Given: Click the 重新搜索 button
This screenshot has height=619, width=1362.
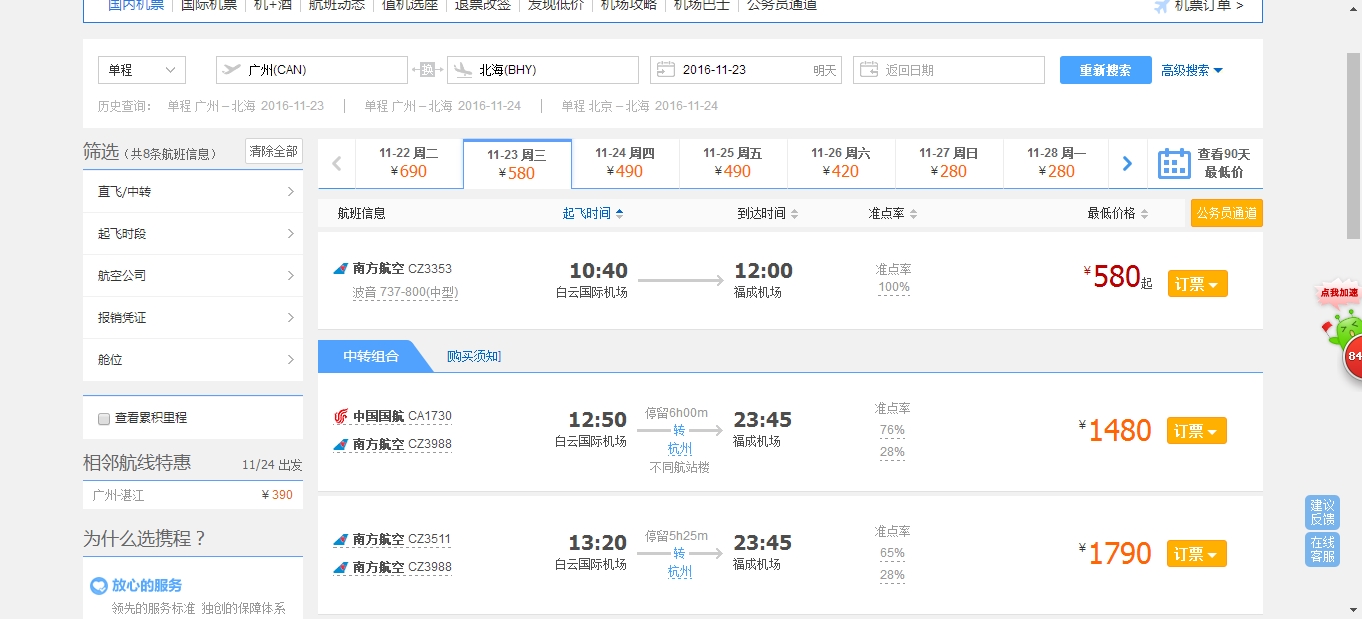Looking at the screenshot, I should click(x=1105, y=70).
